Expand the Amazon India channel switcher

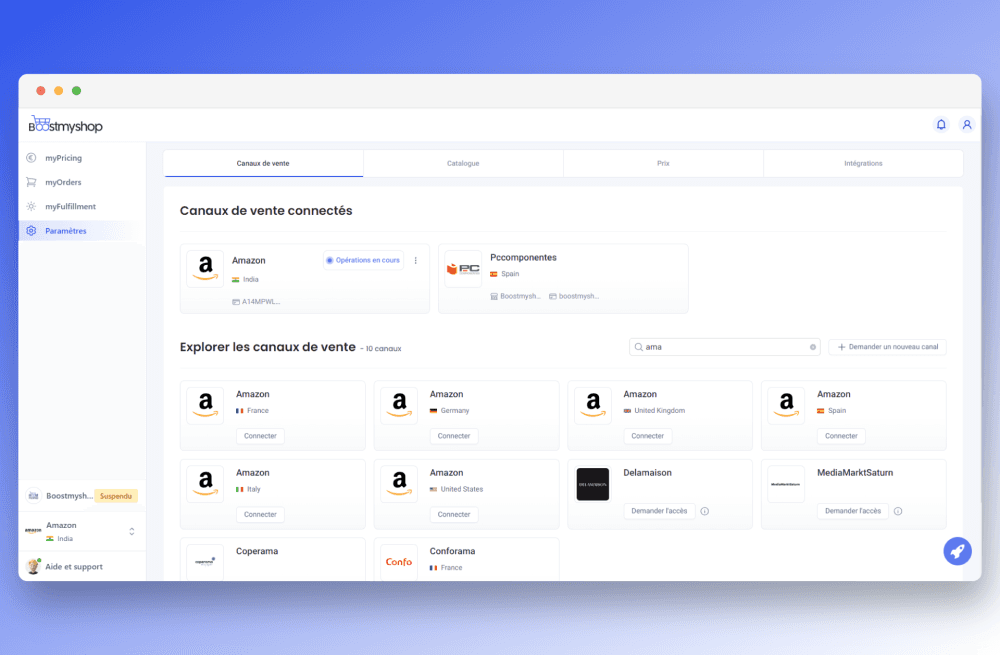[131, 531]
